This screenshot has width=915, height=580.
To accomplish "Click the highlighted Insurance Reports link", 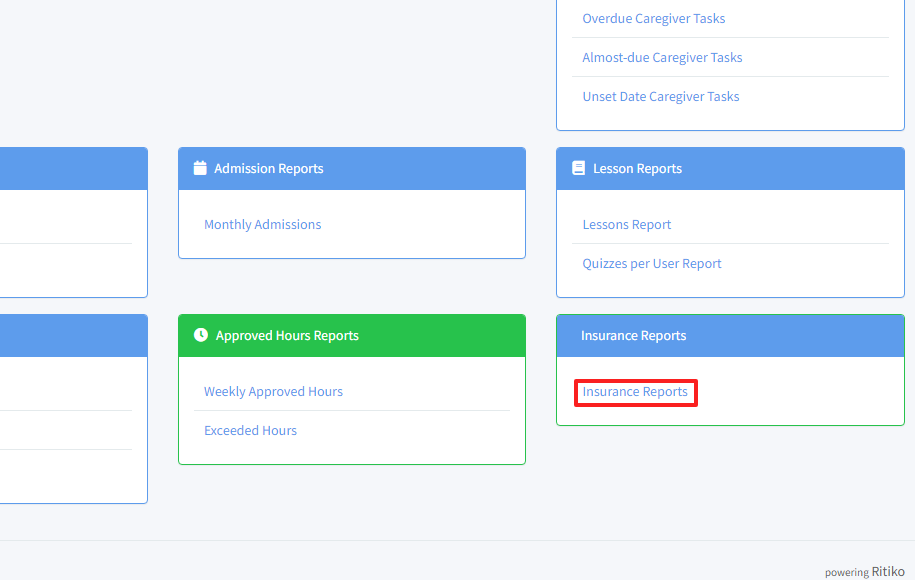I will pyautogui.click(x=635, y=392).
